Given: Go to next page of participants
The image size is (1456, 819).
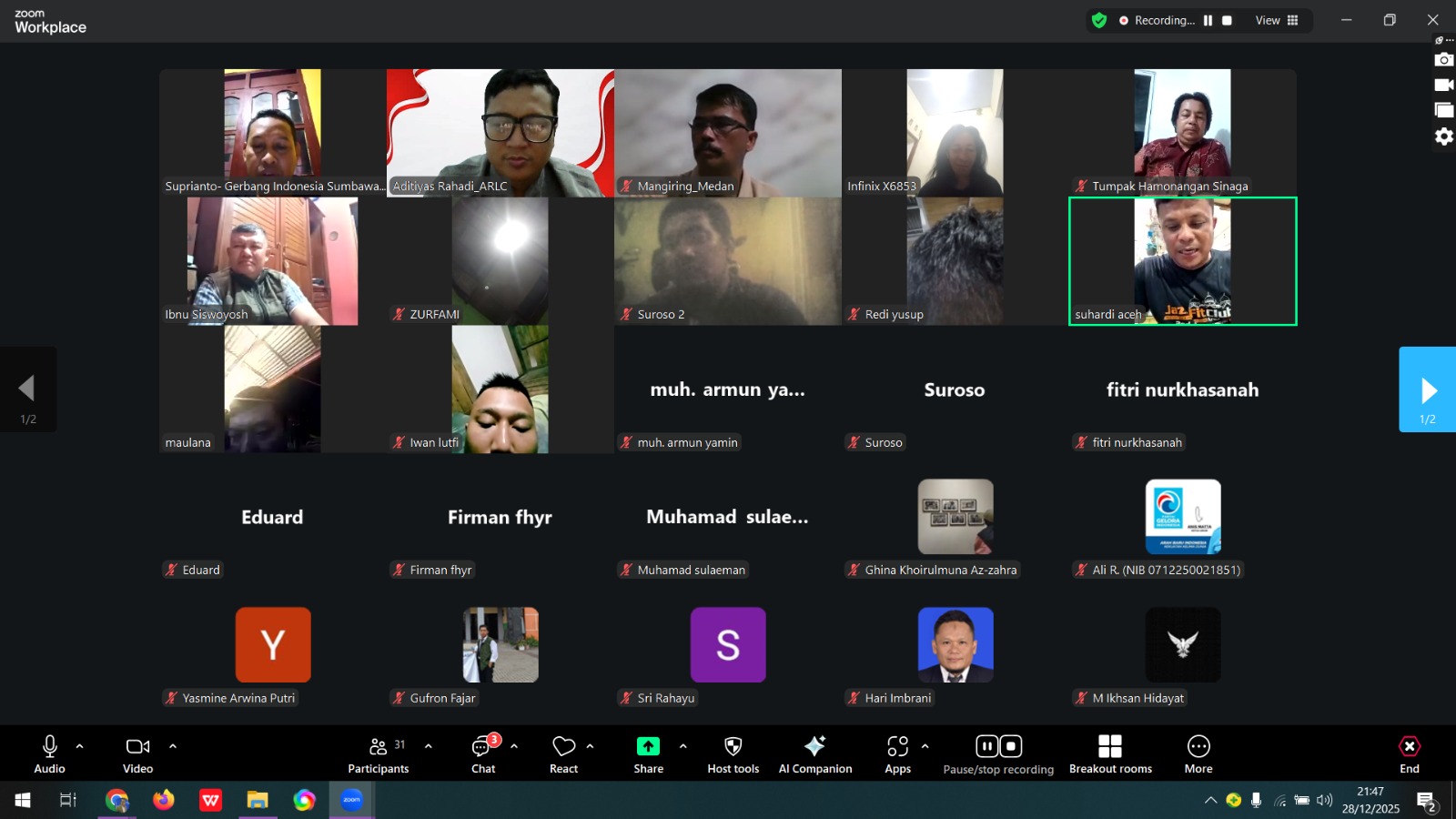Looking at the screenshot, I should pos(1427,389).
